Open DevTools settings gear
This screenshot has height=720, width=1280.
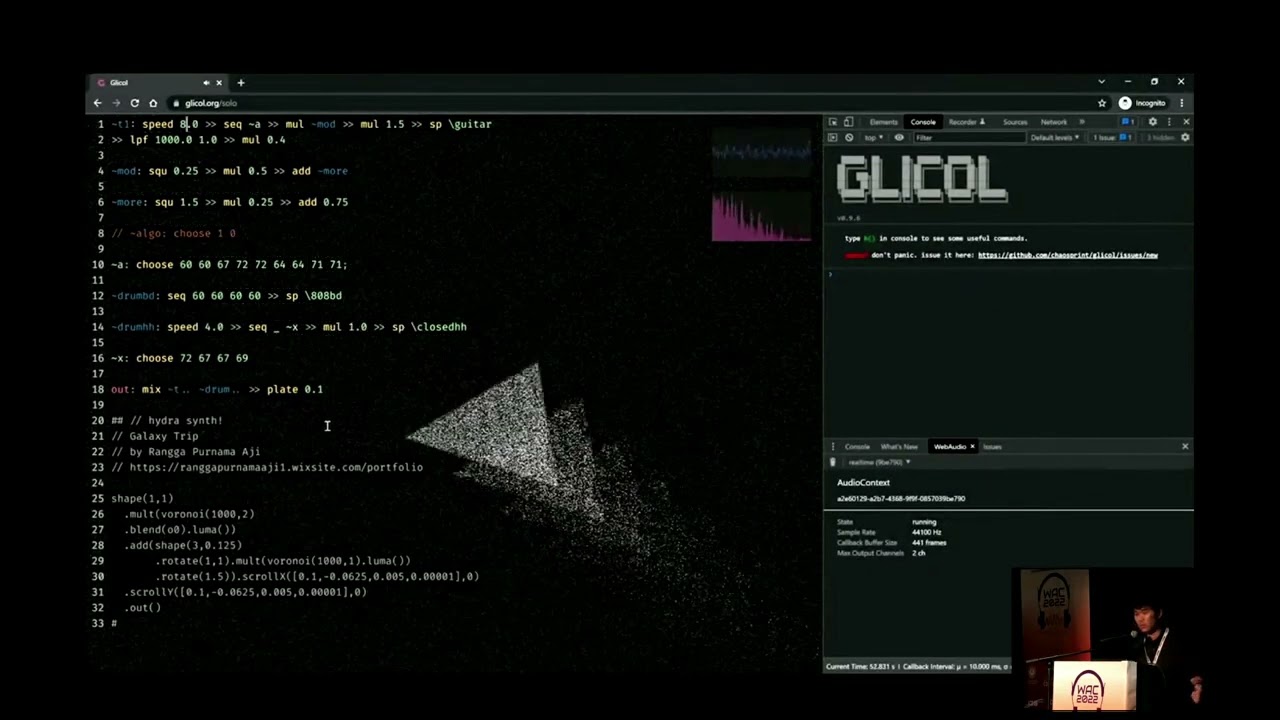click(x=1152, y=122)
